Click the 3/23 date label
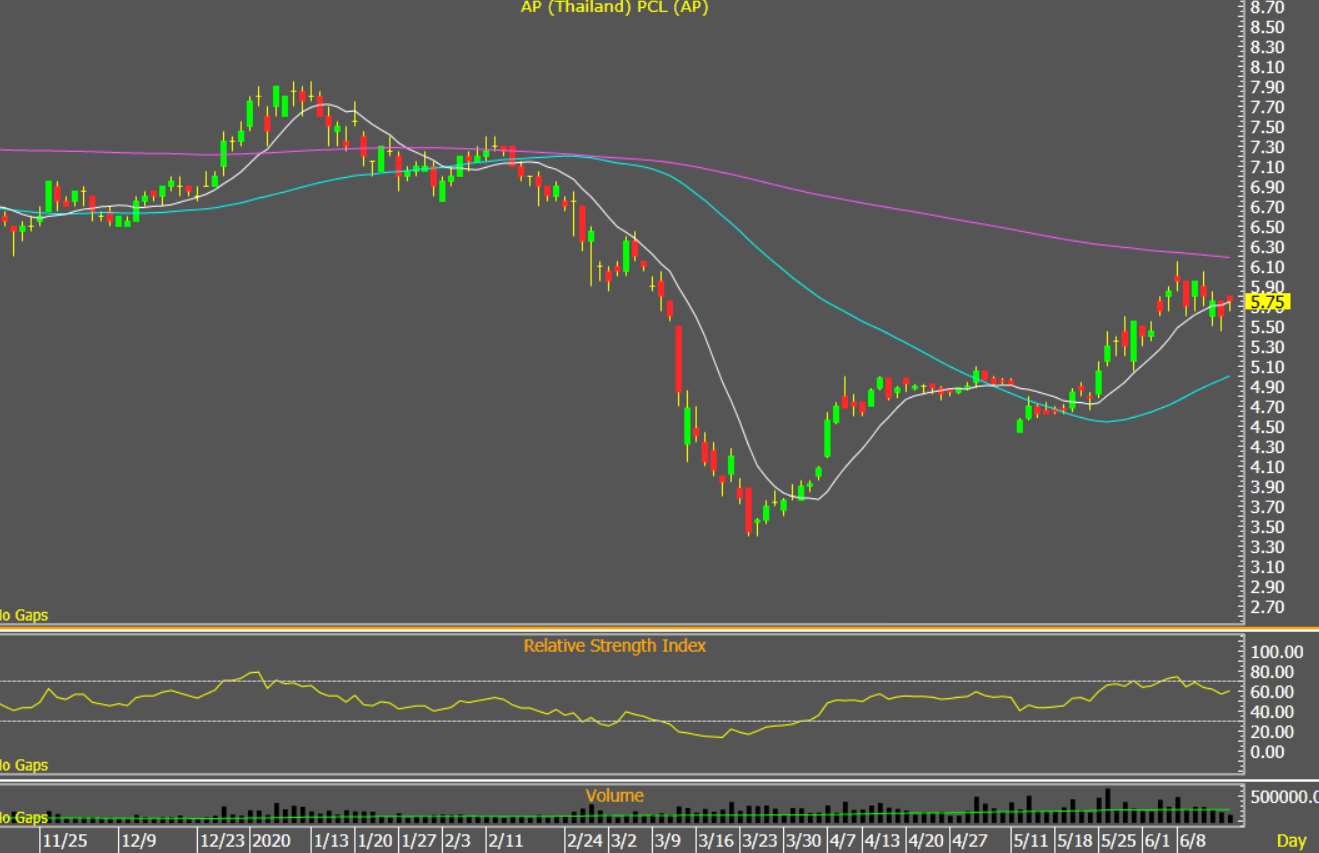The width and height of the screenshot is (1319, 853). pyautogui.click(x=760, y=840)
